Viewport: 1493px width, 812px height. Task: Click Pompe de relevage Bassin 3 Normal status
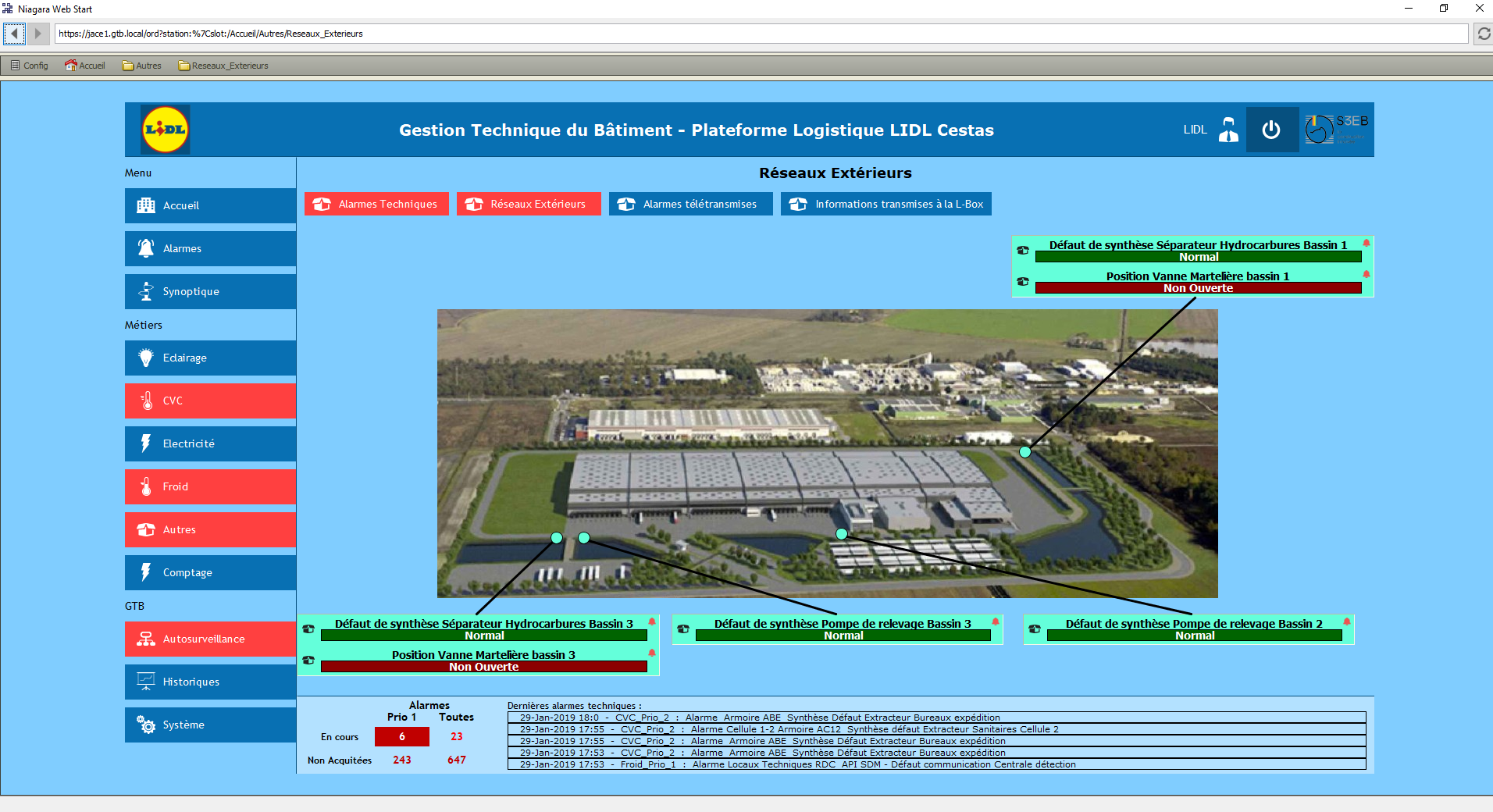coord(843,636)
